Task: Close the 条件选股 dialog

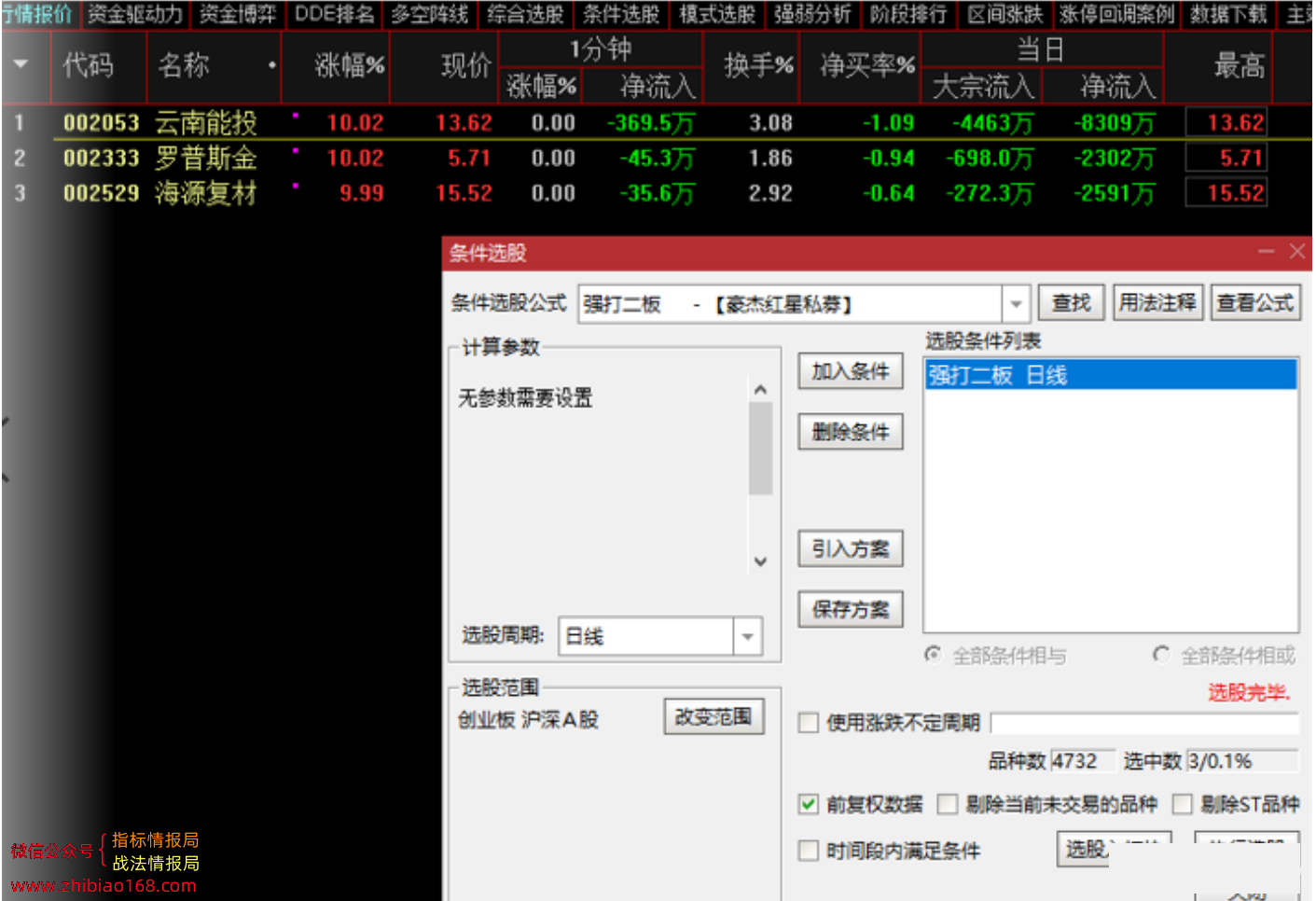Action: [x=1296, y=252]
